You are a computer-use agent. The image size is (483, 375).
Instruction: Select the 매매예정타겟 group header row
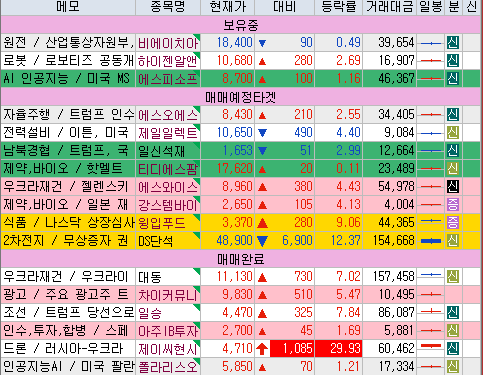(241, 97)
